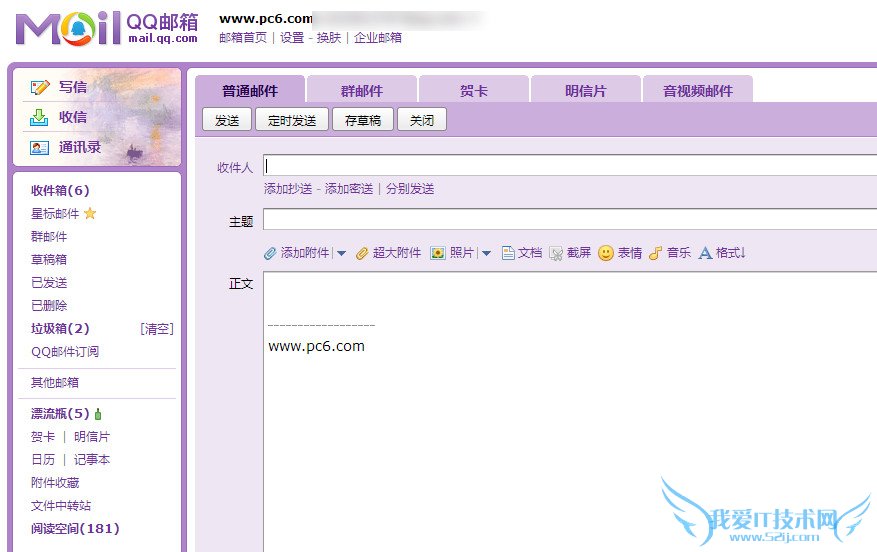Click the 主题 subject input field
This screenshot has height=552, width=877.
(570, 219)
